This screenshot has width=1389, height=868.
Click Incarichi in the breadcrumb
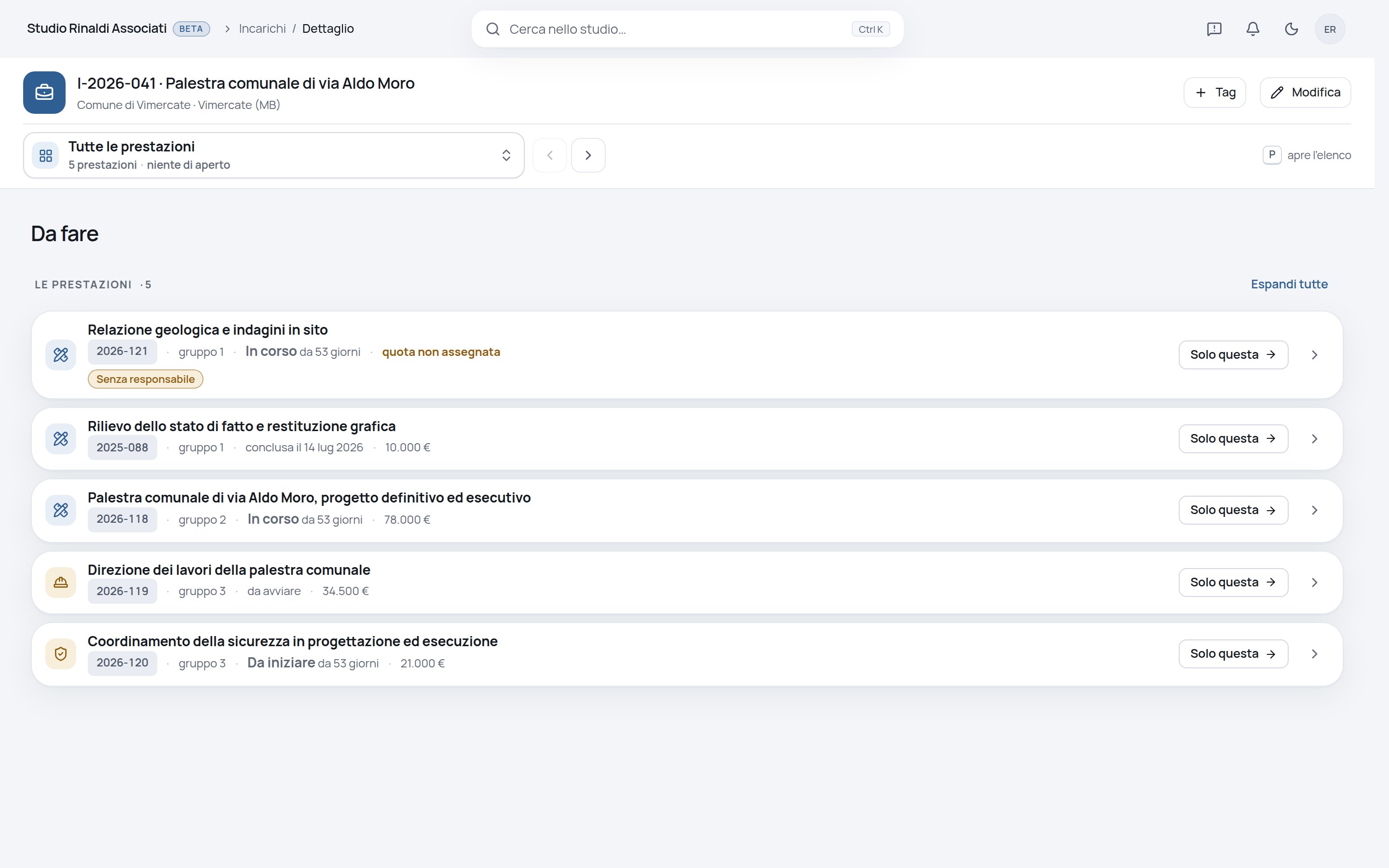(262, 29)
